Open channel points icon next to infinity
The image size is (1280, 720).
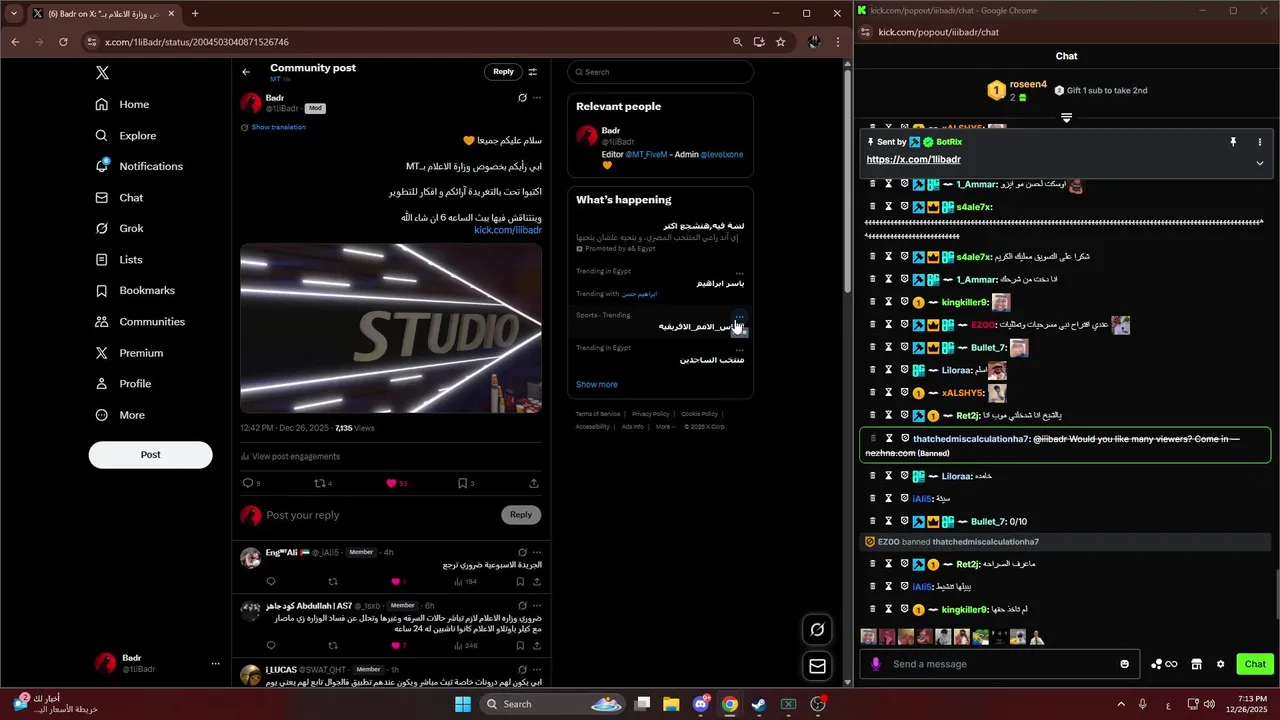point(1157,664)
